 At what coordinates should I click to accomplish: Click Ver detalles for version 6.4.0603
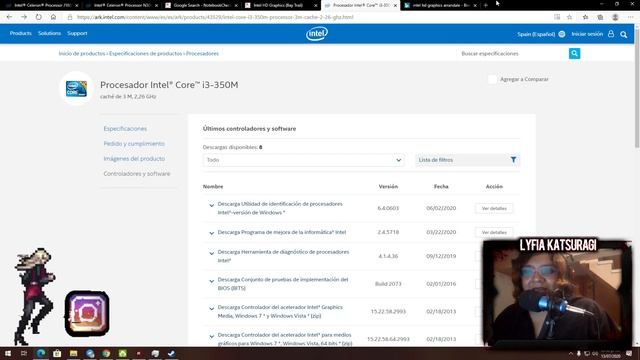[494, 208]
